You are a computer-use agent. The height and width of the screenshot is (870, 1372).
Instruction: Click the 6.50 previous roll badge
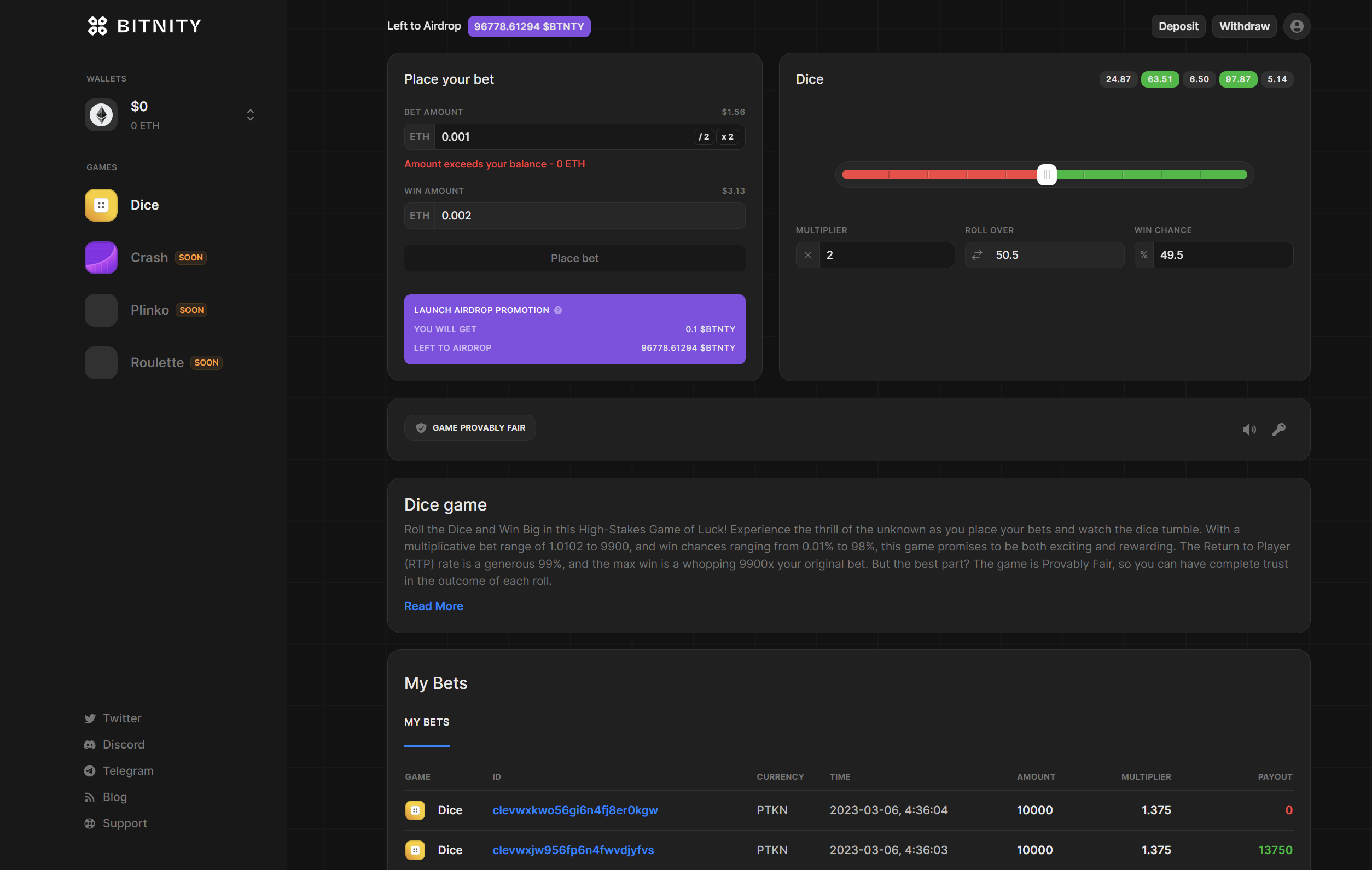(1199, 79)
